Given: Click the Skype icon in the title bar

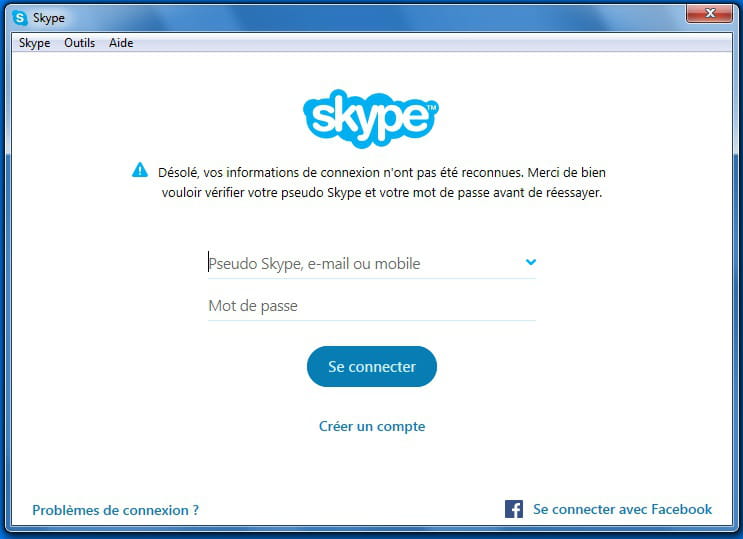Looking at the screenshot, I should coord(20,18).
